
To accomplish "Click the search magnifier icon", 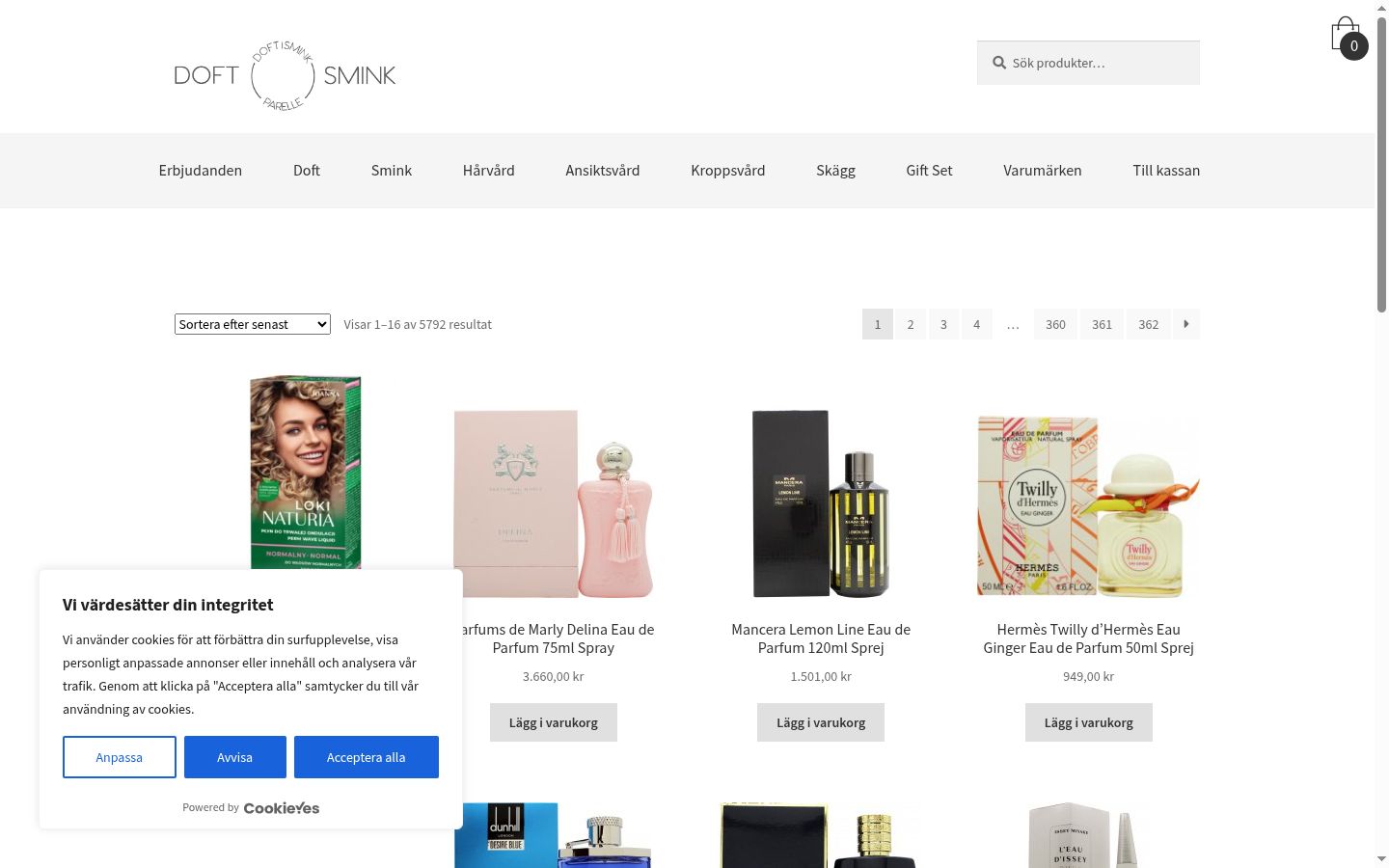I will coord(999,63).
